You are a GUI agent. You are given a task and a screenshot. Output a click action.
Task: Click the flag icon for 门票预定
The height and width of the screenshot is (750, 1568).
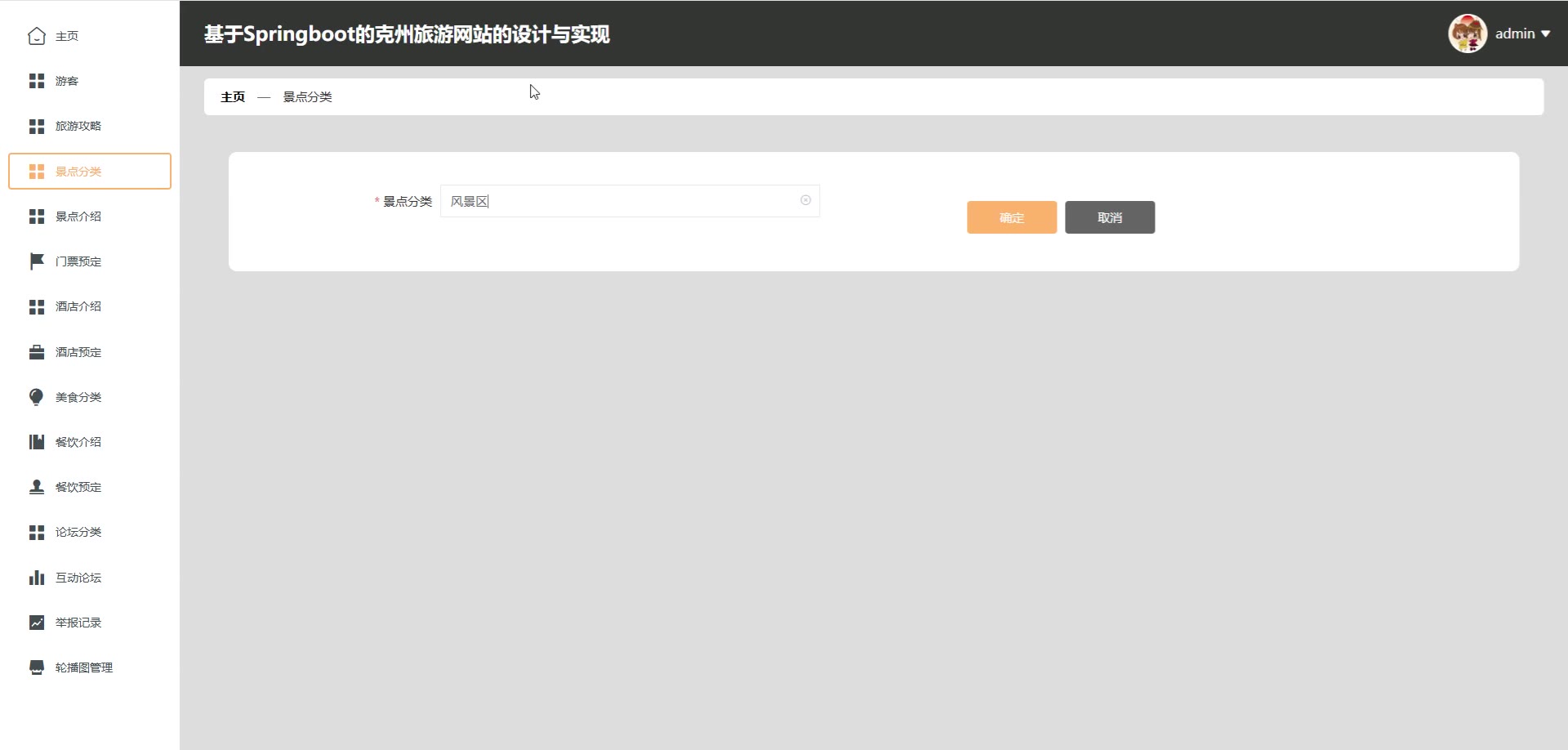[37, 261]
